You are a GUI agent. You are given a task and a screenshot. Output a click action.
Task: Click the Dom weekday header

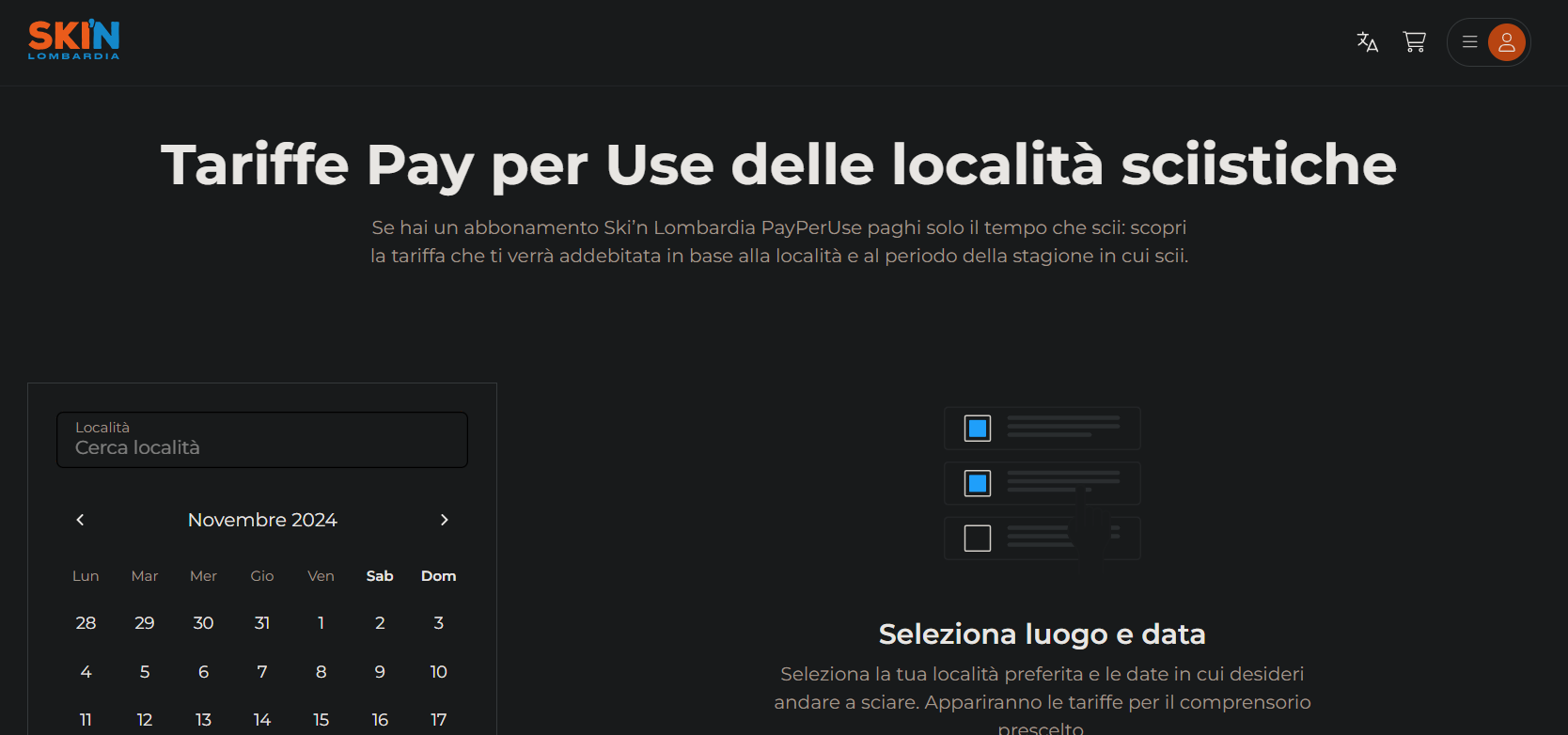438,576
